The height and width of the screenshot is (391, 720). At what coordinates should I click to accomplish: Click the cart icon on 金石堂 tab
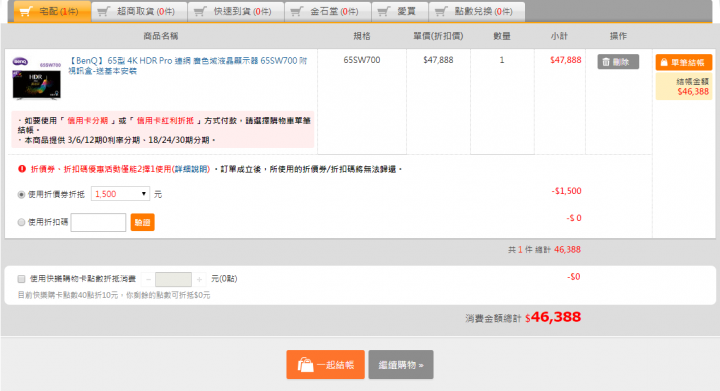(x=297, y=11)
